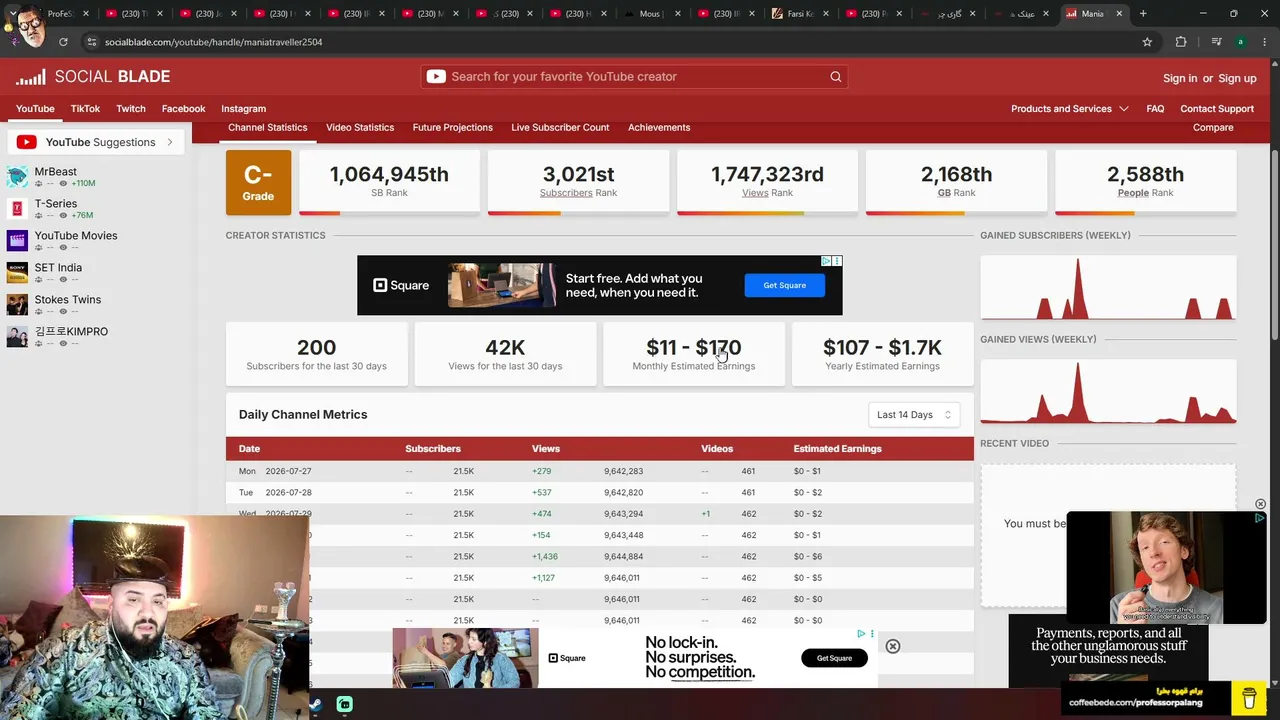
Task: Open the browser extensions puzzle icon
Action: (1181, 42)
